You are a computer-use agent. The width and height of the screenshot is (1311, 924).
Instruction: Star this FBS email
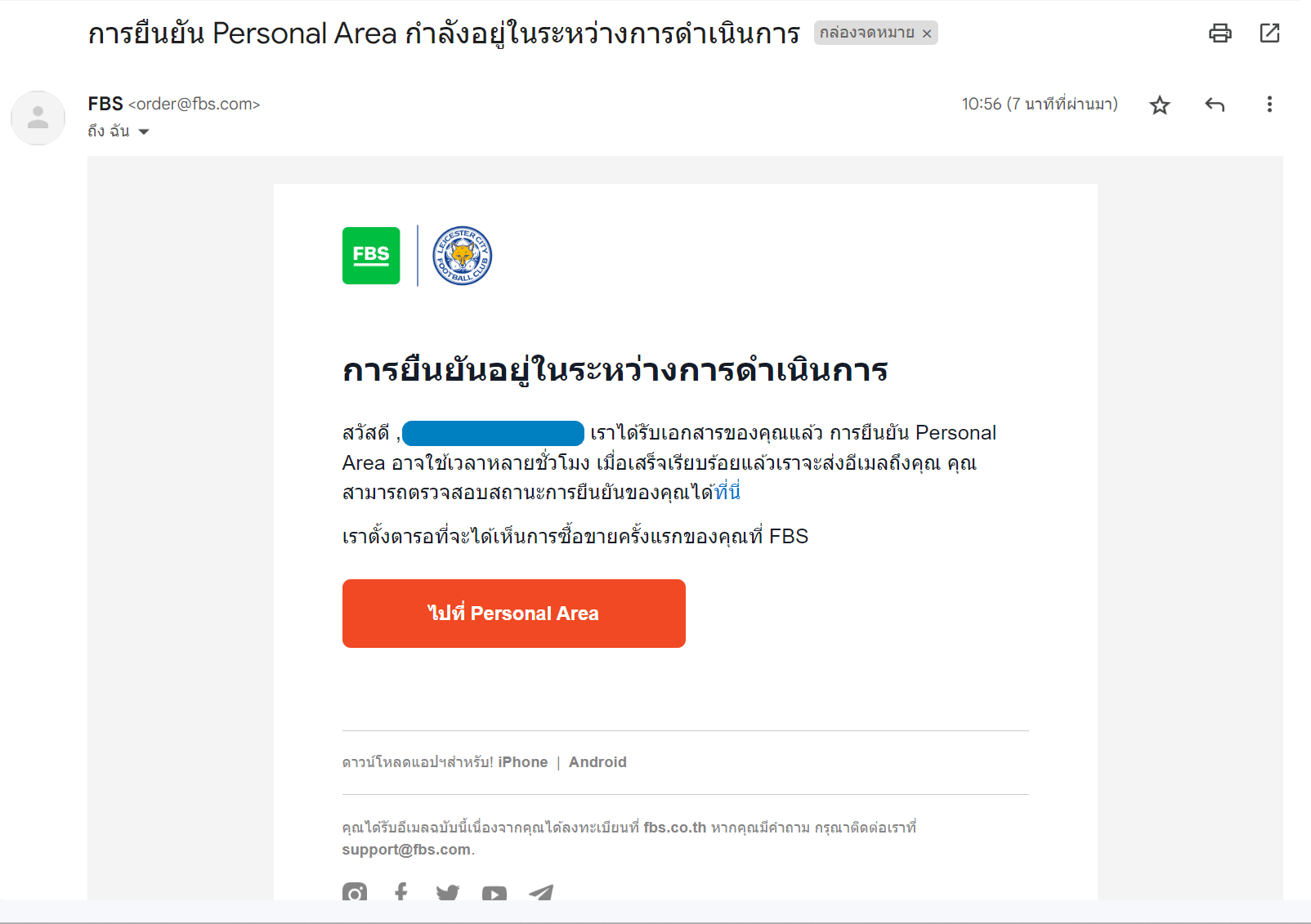pos(1160,105)
